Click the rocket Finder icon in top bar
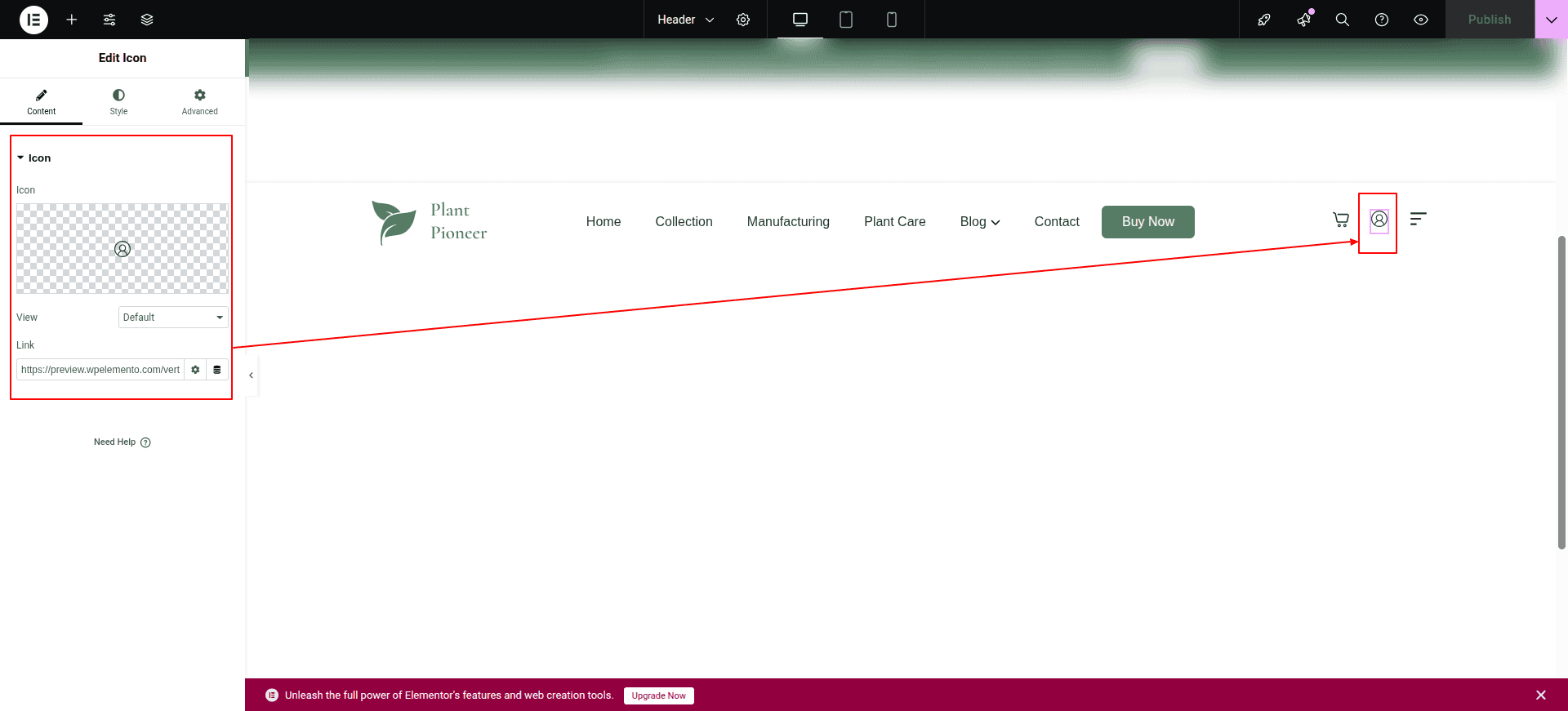 click(1264, 20)
